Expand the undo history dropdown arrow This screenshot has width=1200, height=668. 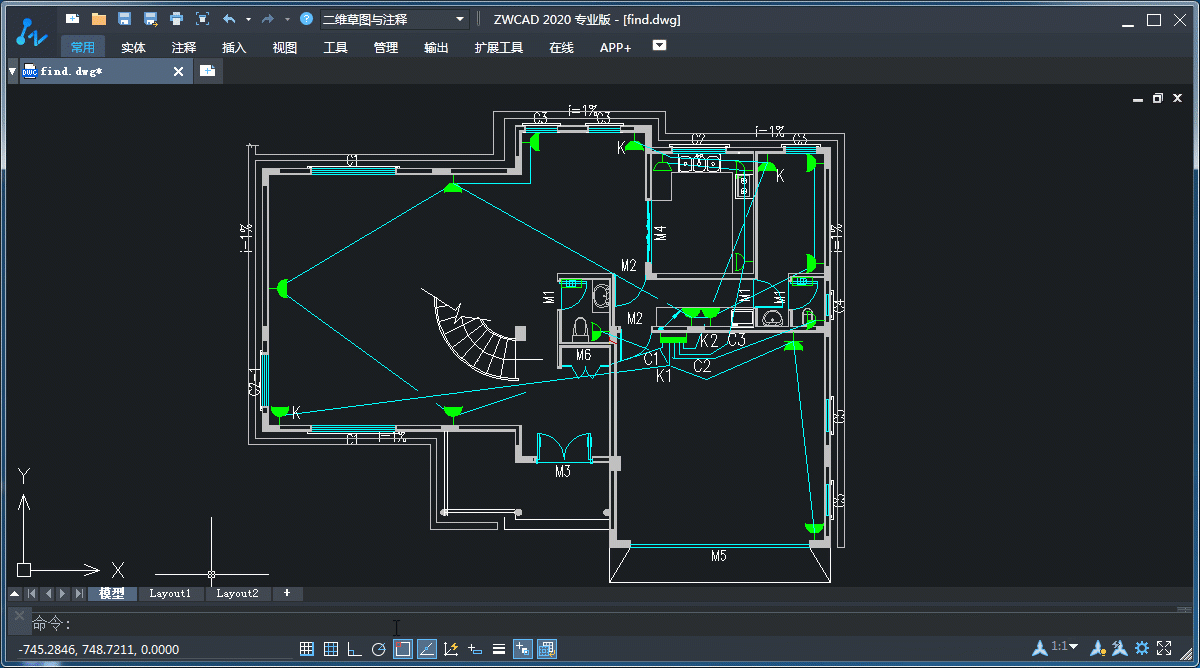(x=247, y=19)
